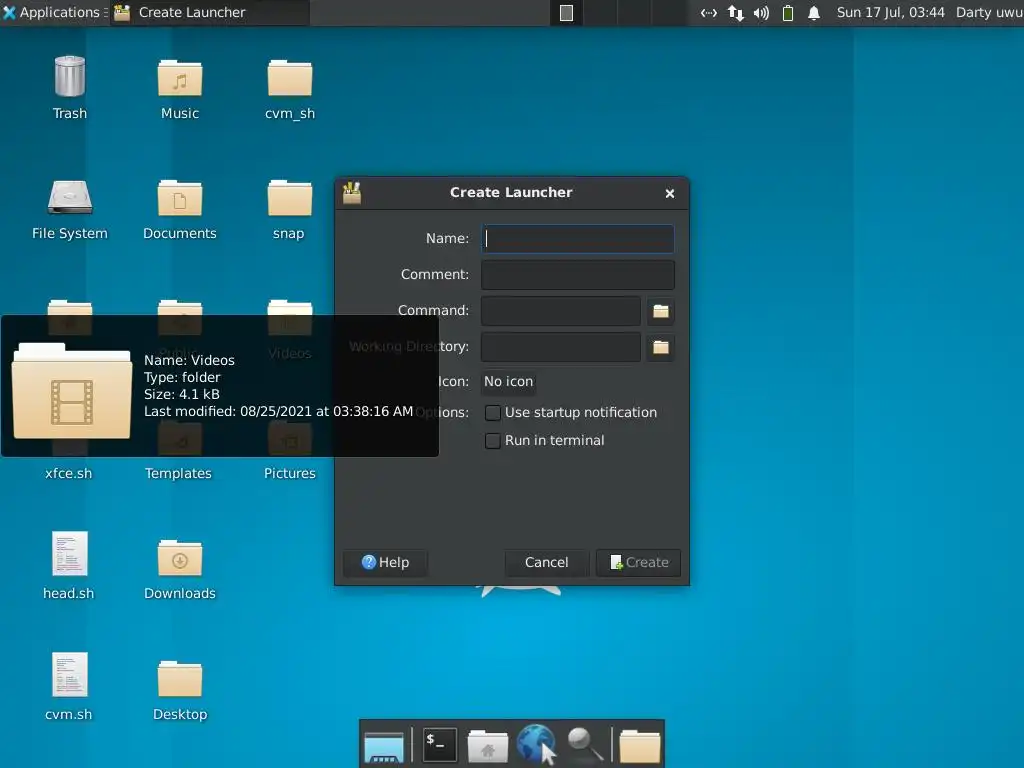Viewport: 1024px width, 768px height.
Task: Select the Documents folder icon
Action: [180, 198]
